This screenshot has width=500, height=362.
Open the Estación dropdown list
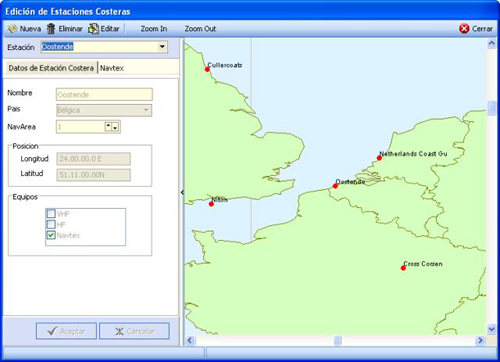162,47
